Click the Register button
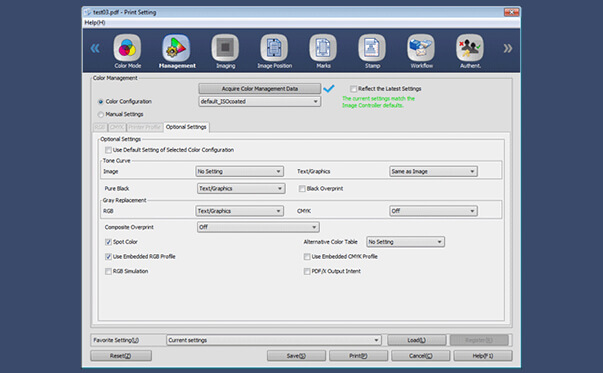 point(479,340)
